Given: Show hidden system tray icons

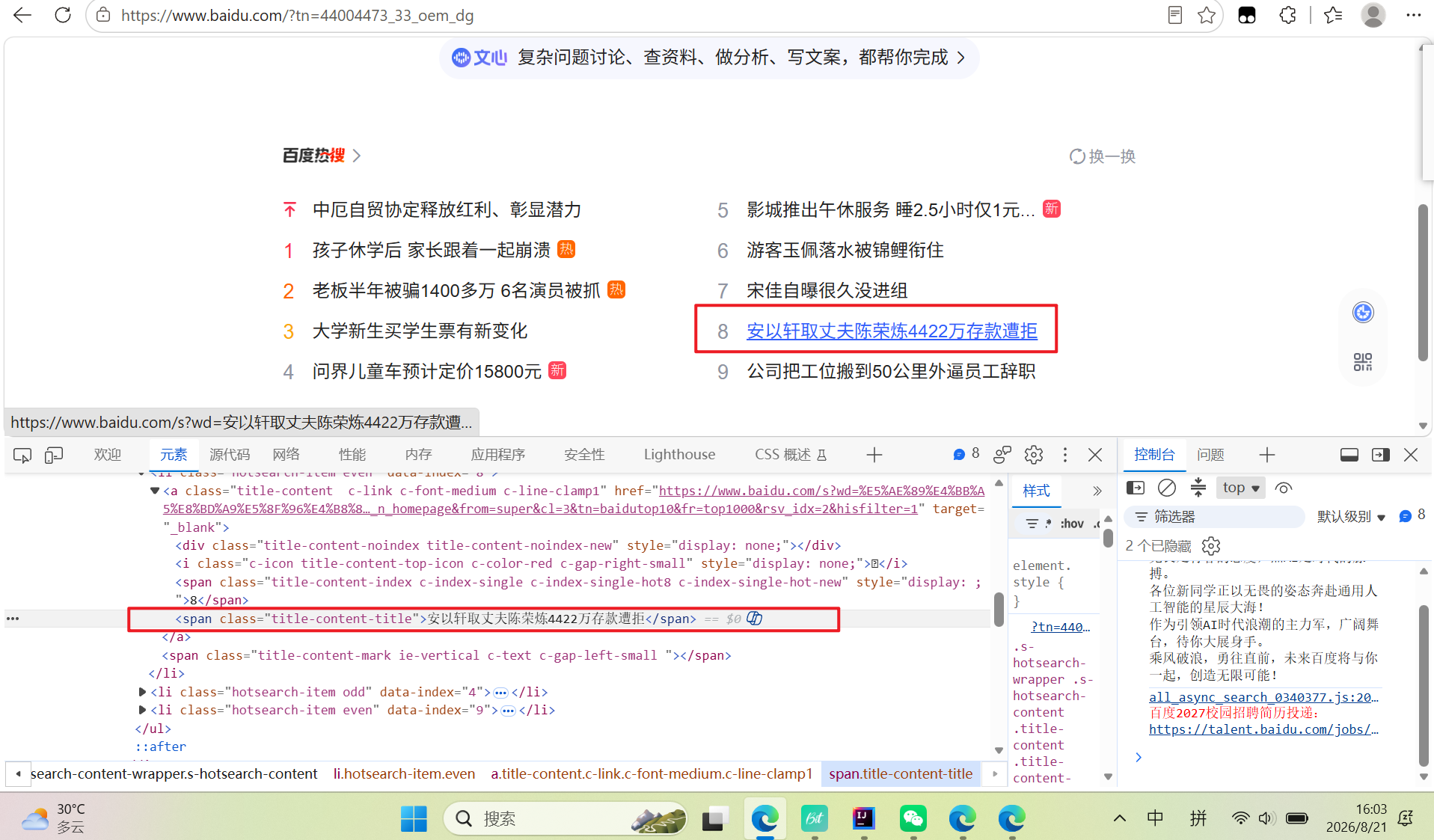Looking at the screenshot, I should coord(1119,818).
